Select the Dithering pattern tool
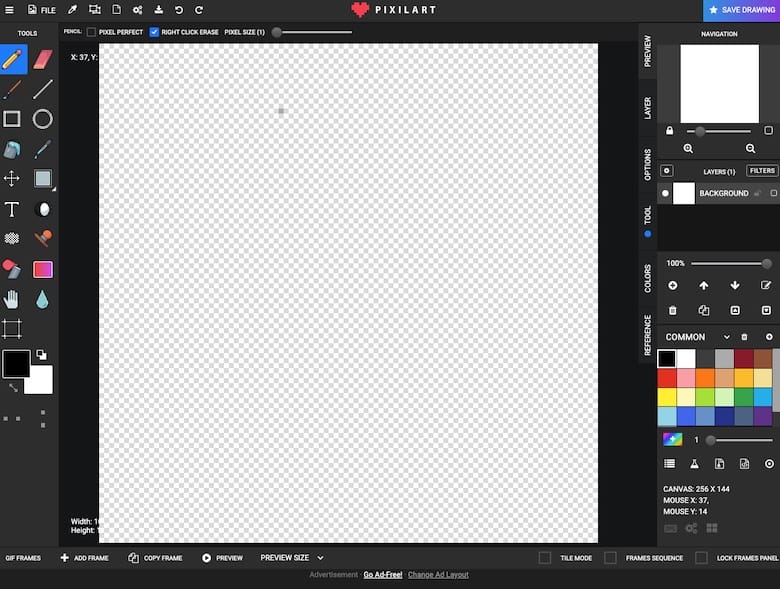Viewport: 780px width, 589px height. 12,239
